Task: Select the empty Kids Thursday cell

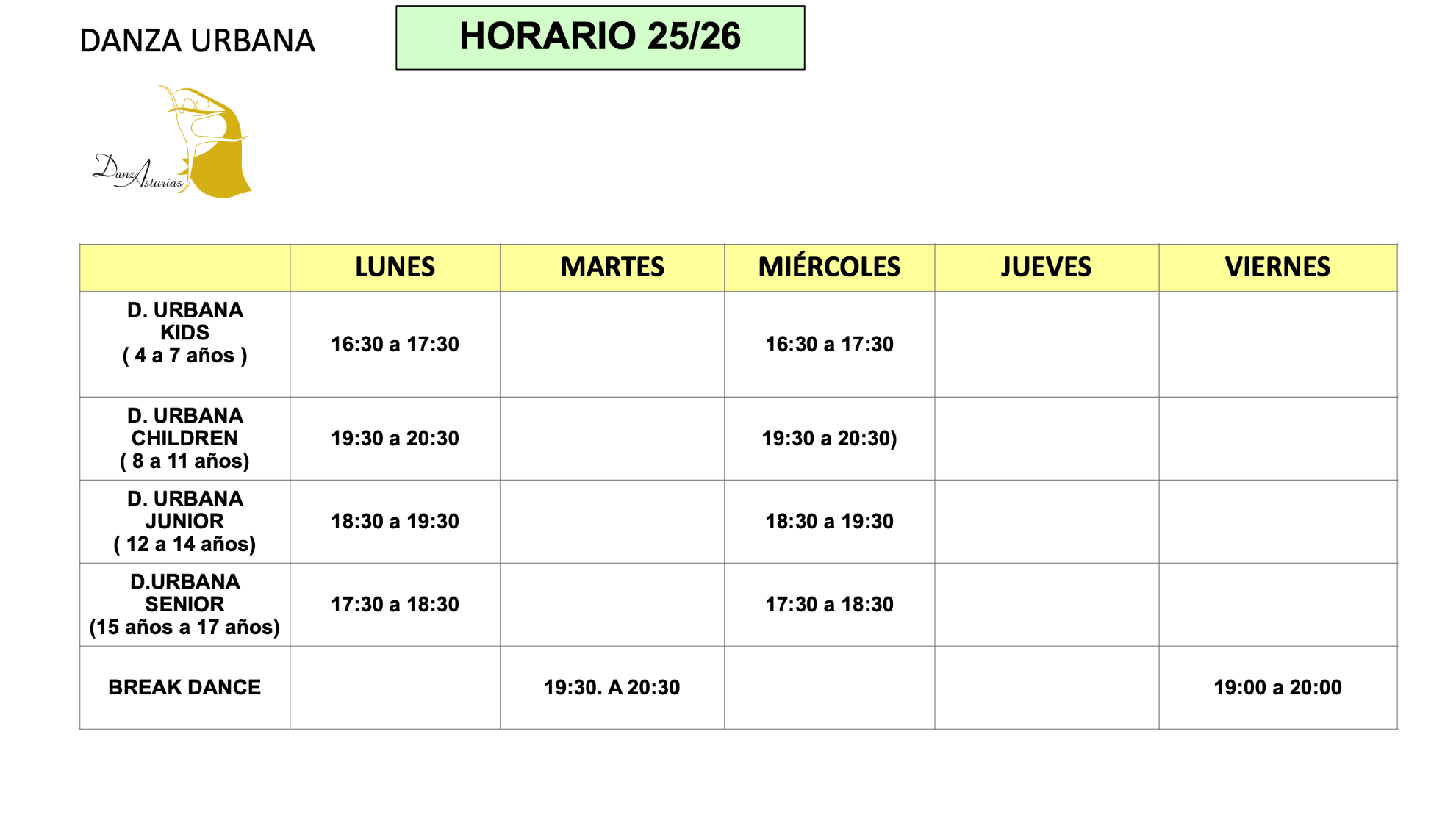Action: click(1046, 344)
